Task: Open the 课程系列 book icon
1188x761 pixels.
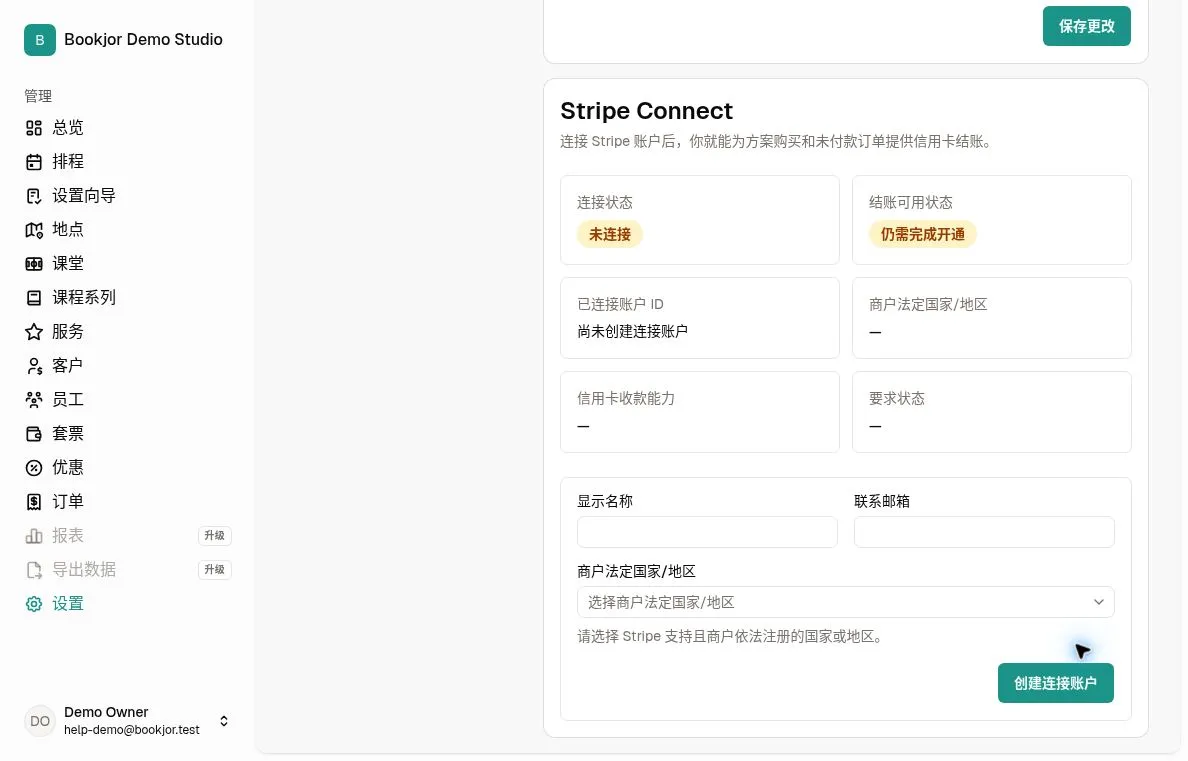Action: [34, 298]
